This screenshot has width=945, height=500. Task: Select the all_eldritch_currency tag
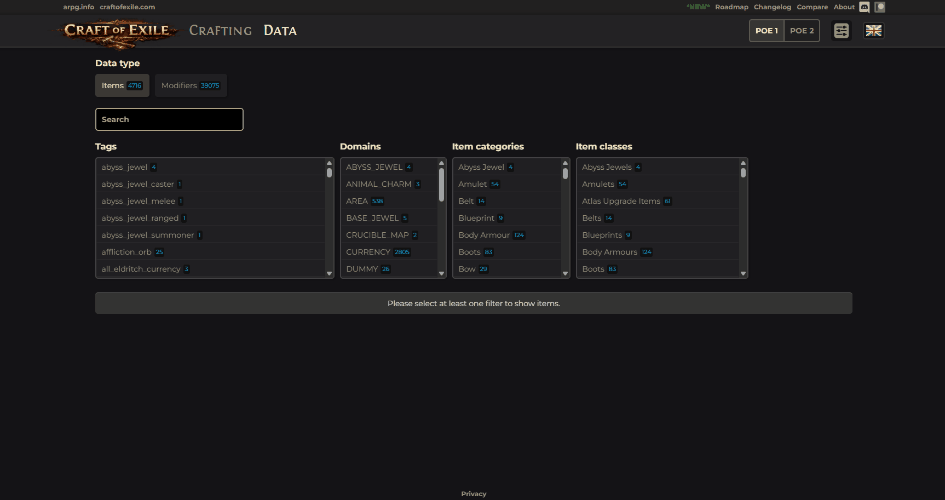point(210,269)
